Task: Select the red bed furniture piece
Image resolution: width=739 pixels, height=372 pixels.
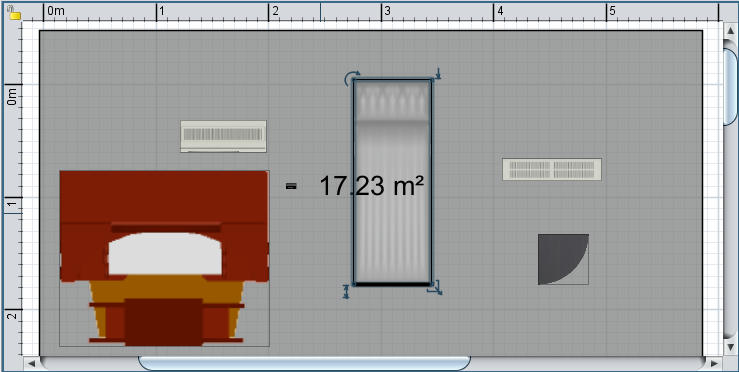Action: pos(164,258)
